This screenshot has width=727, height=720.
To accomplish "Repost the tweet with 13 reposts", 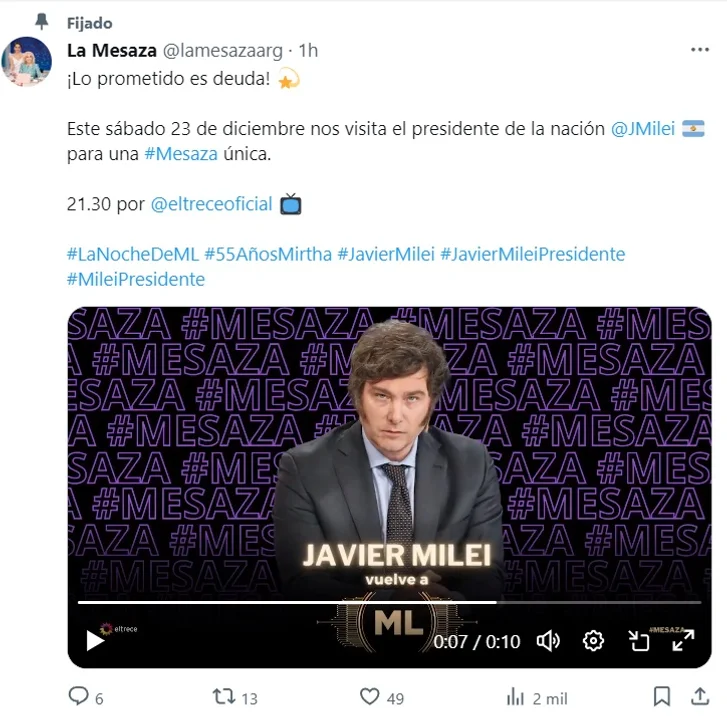I will point(224,696).
